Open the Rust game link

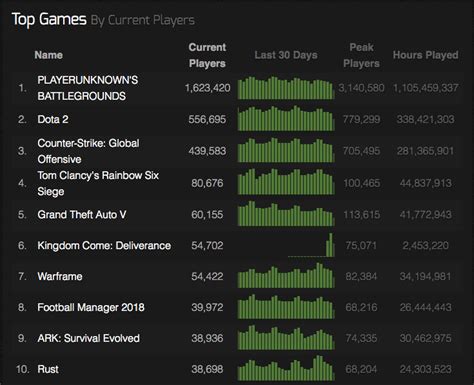pos(48,369)
